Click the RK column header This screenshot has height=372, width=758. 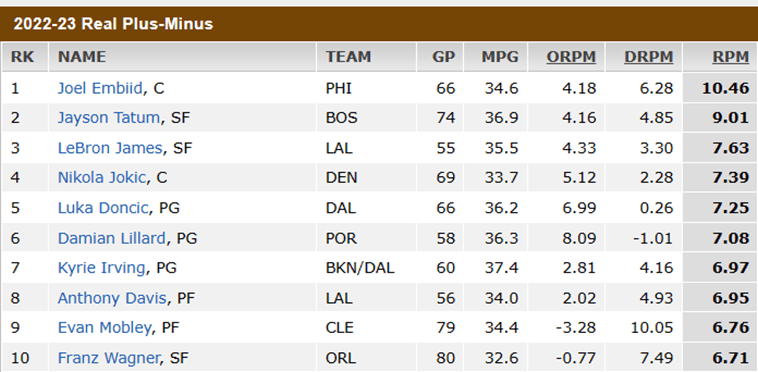pyautogui.click(x=23, y=57)
